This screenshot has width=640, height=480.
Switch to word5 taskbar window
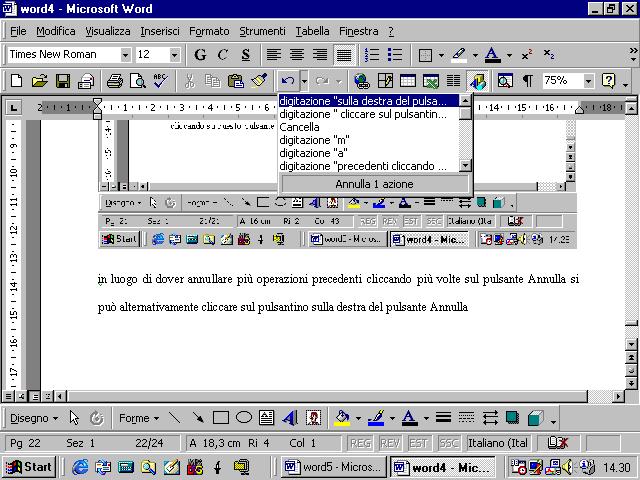(333, 467)
